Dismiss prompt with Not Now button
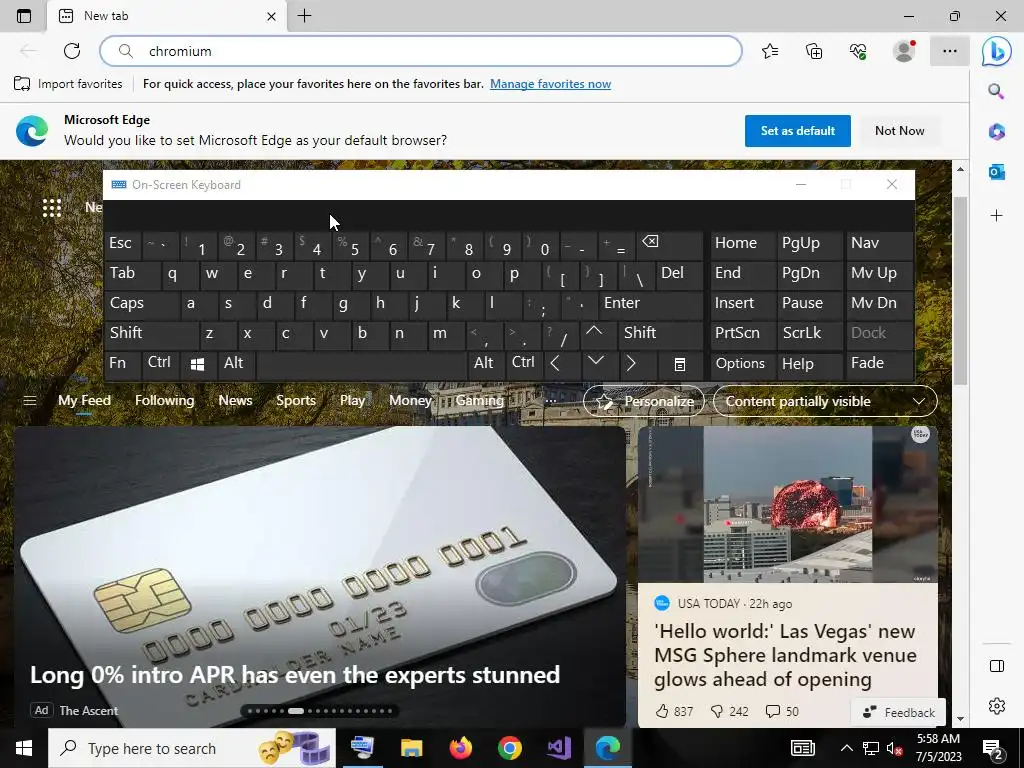The width and height of the screenshot is (1024, 768). click(x=899, y=131)
